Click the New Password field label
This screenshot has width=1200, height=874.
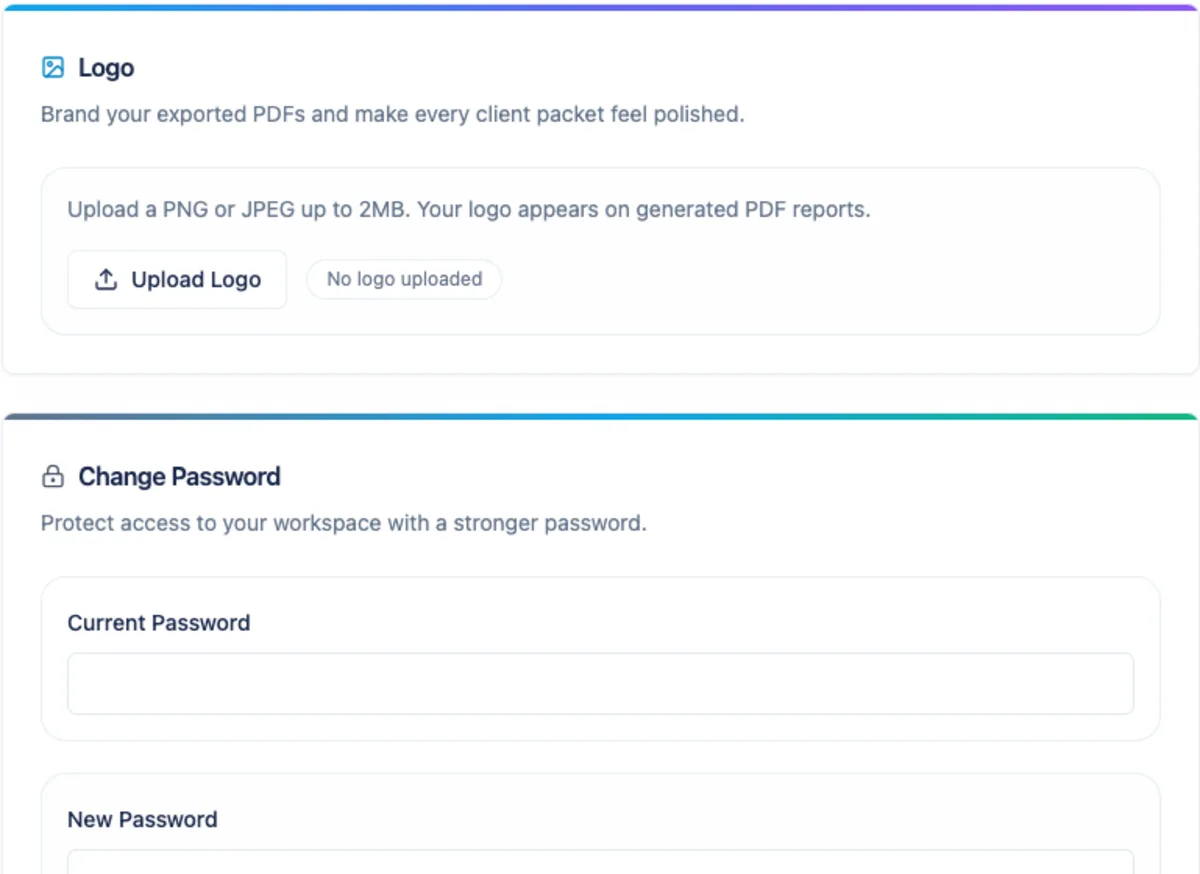click(x=142, y=819)
